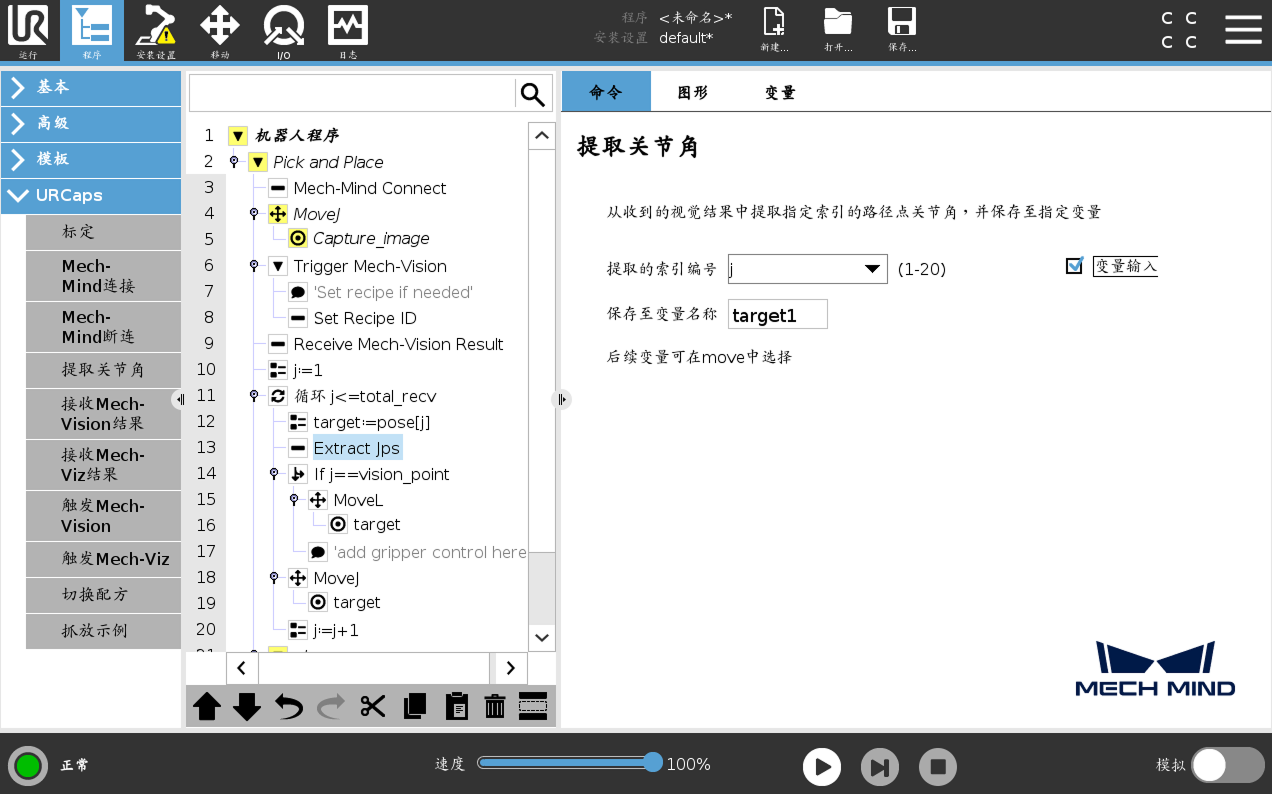Collapse the left panel with the divider handle
Viewport: 1272px width, 794px height.
(180, 399)
